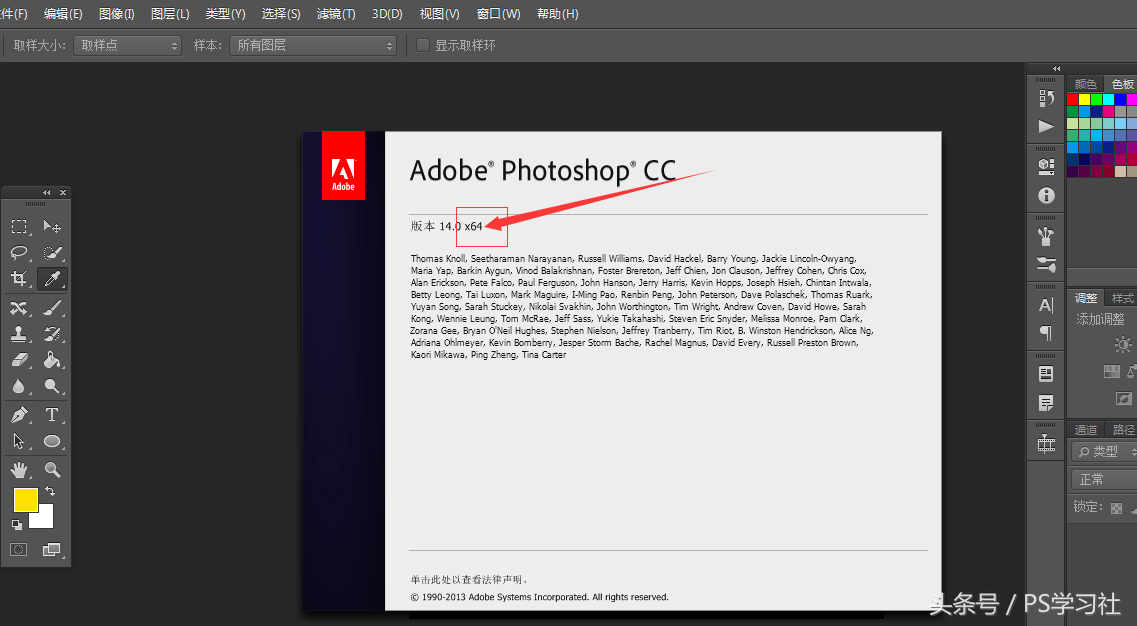Open the Paragraph panel icon
Screen dimensions: 1137x626
[1046, 334]
